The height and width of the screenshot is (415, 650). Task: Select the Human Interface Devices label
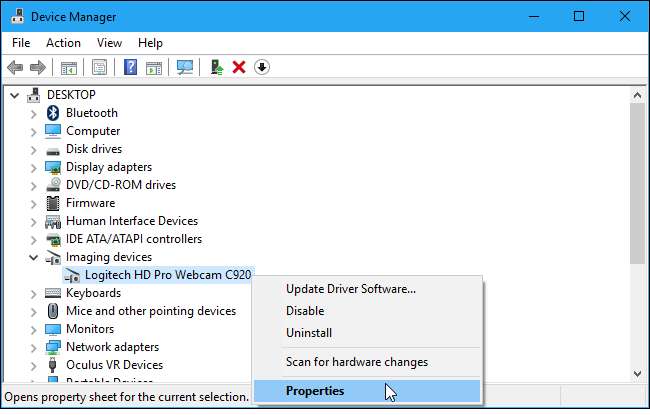point(132,221)
